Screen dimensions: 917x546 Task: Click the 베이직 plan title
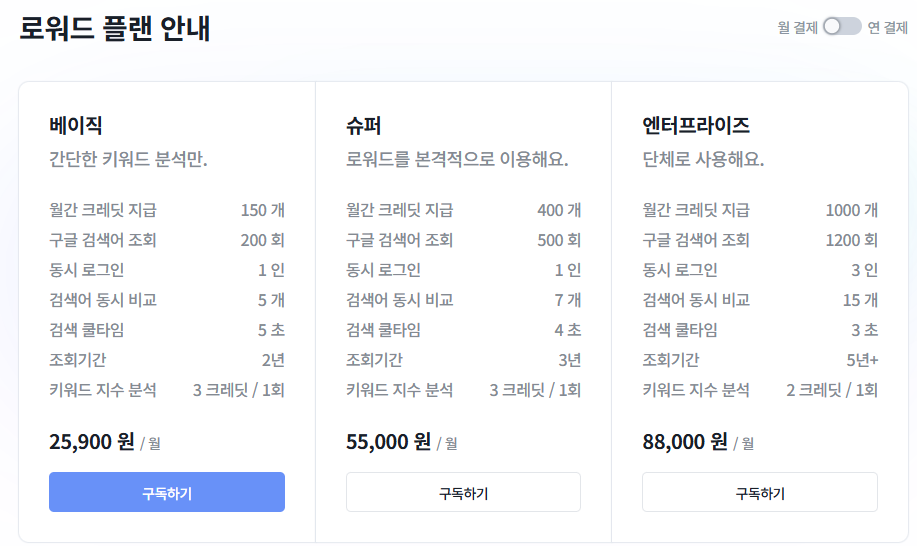76,125
